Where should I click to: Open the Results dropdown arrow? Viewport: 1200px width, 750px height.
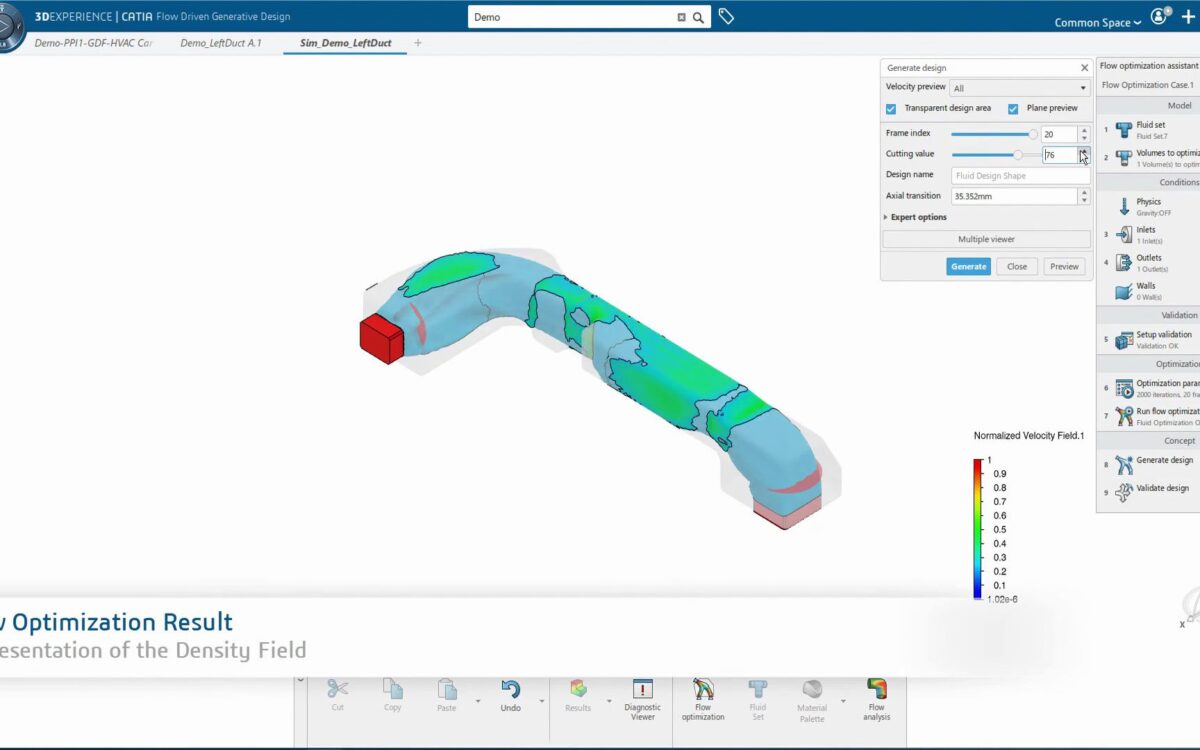(x=609, y=701)
